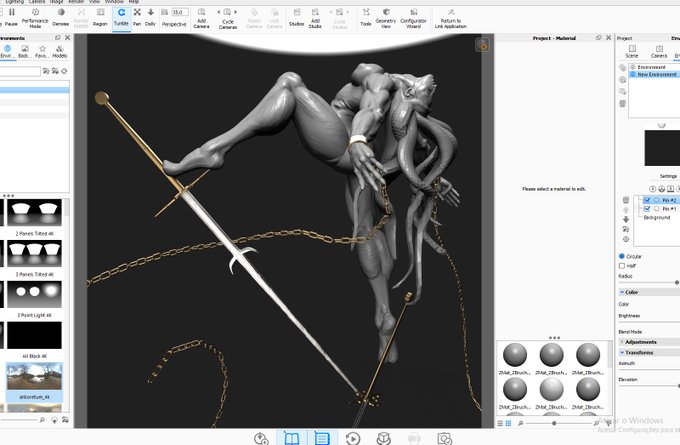This screenshot has height=445, width=680.
Task: Open the Camera menu
Action: point(37,2)
